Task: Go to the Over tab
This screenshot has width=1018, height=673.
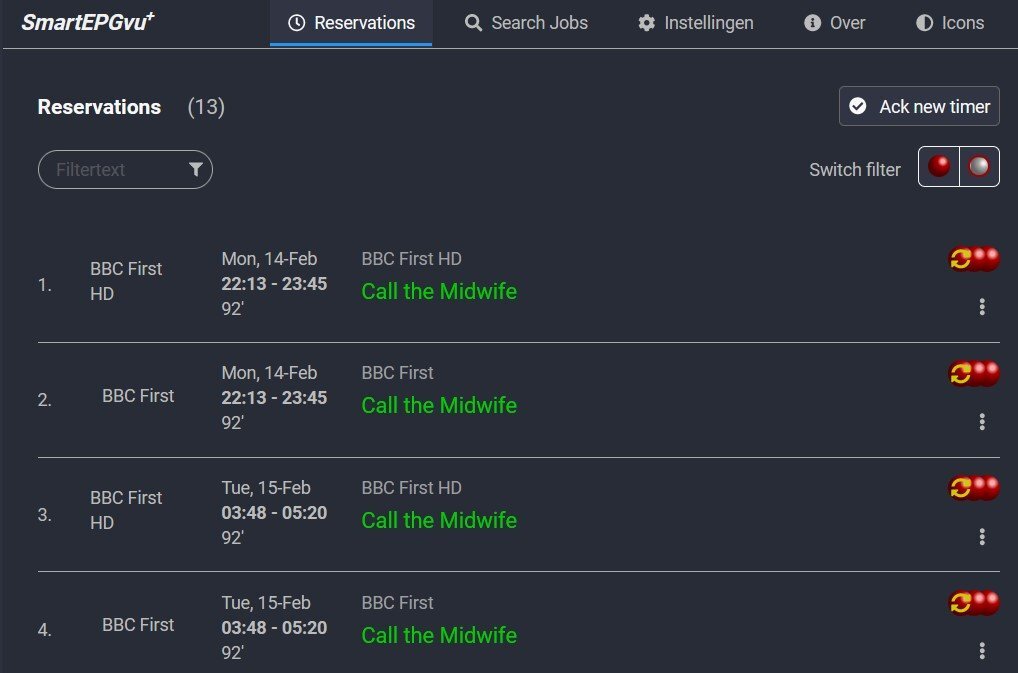Action: click(x=835, y=22)
